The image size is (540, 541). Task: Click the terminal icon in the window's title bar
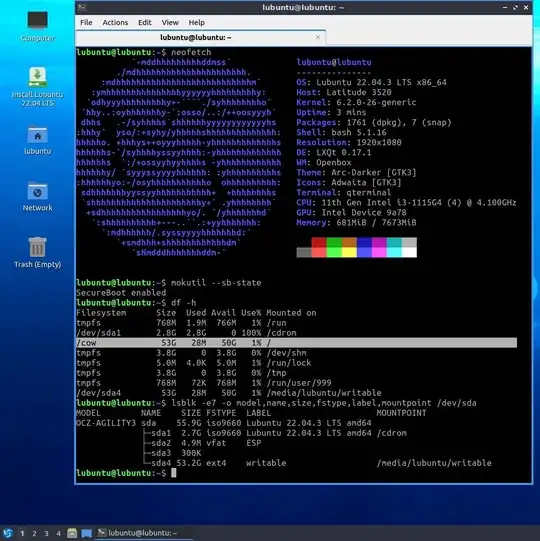pyautogui.click(x=82, y=7)
